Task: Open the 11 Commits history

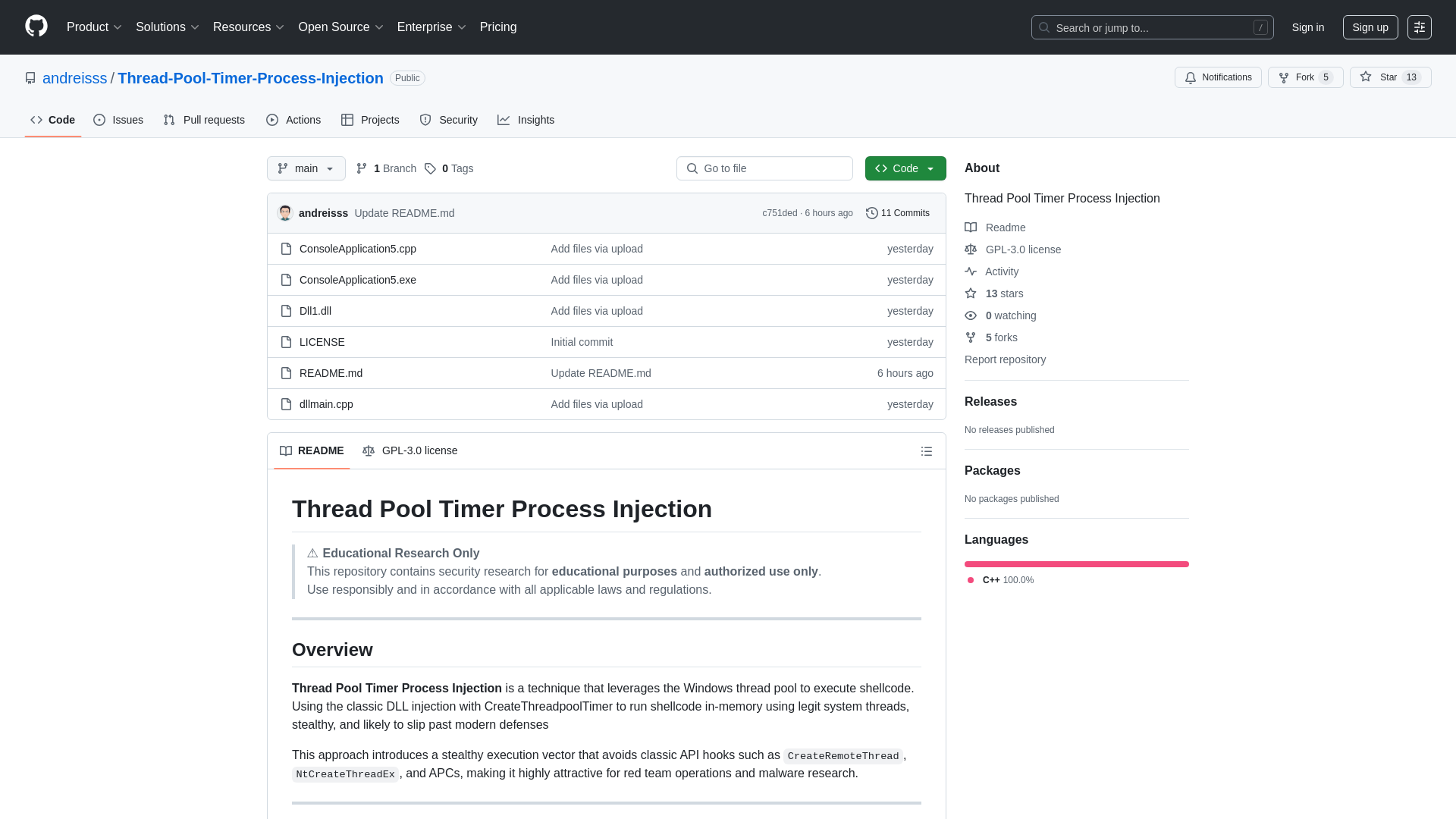Action: coord(898,213)
